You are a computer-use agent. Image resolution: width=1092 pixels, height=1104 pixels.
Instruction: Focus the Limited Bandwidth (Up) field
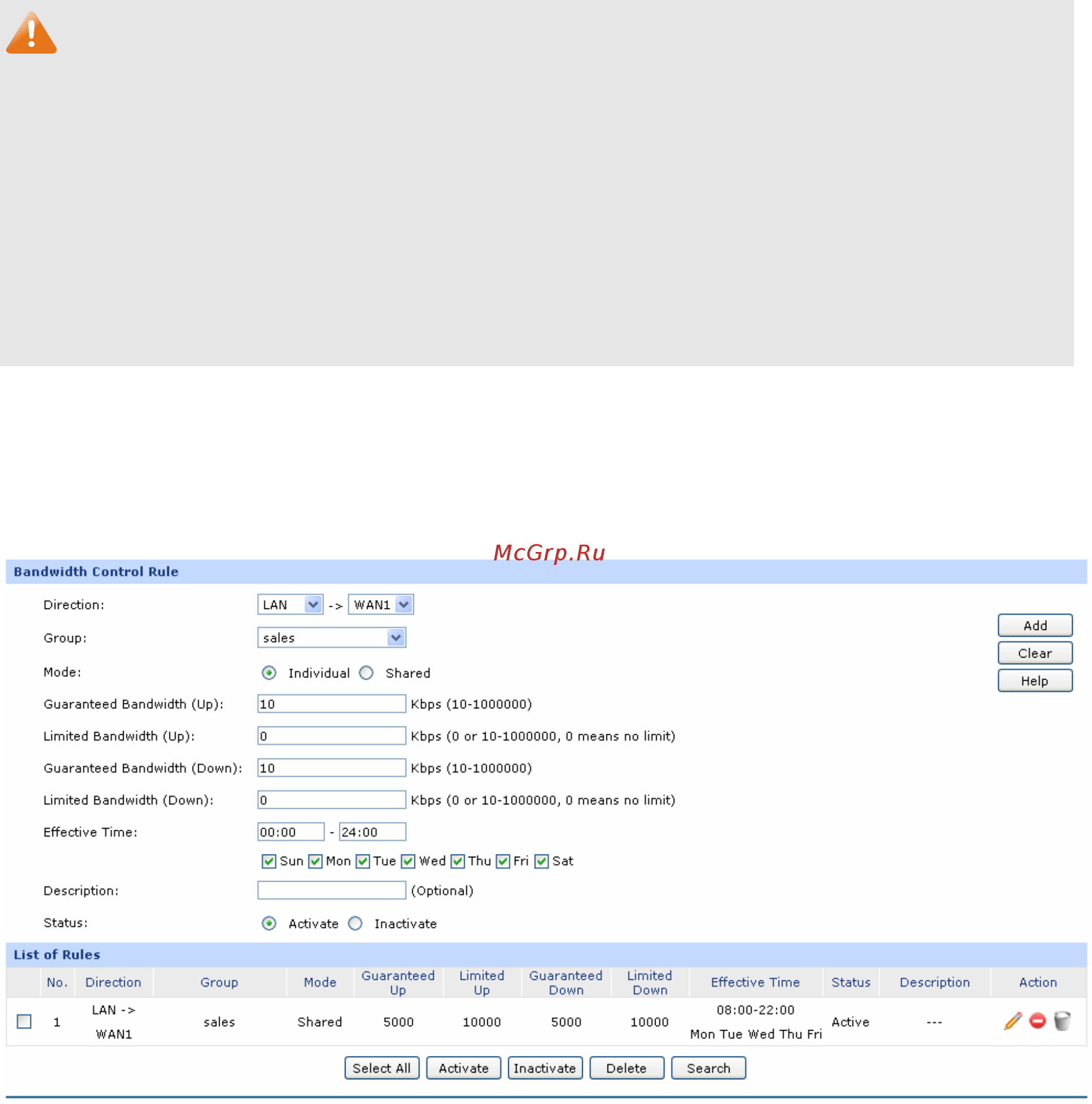[x=331, y=736]
